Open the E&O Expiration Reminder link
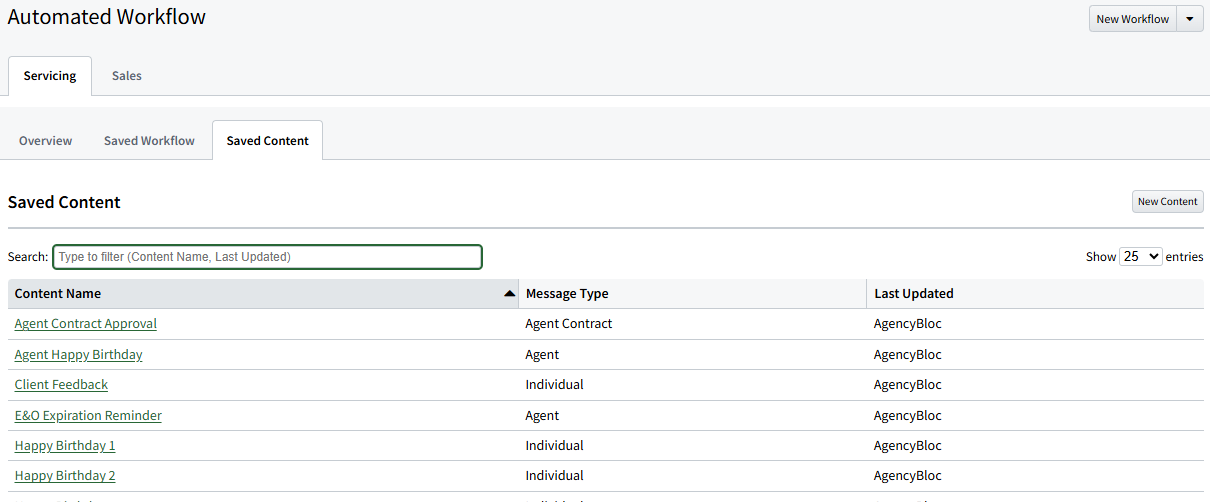This screenshot has height=502, width=1210. (x=88, y=416)
